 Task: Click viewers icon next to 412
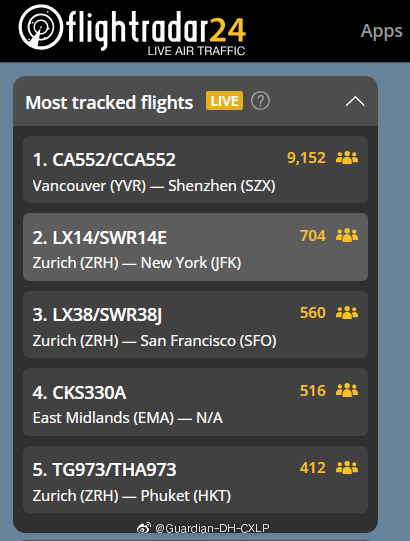pyautogui.click(x=347, y=468)
